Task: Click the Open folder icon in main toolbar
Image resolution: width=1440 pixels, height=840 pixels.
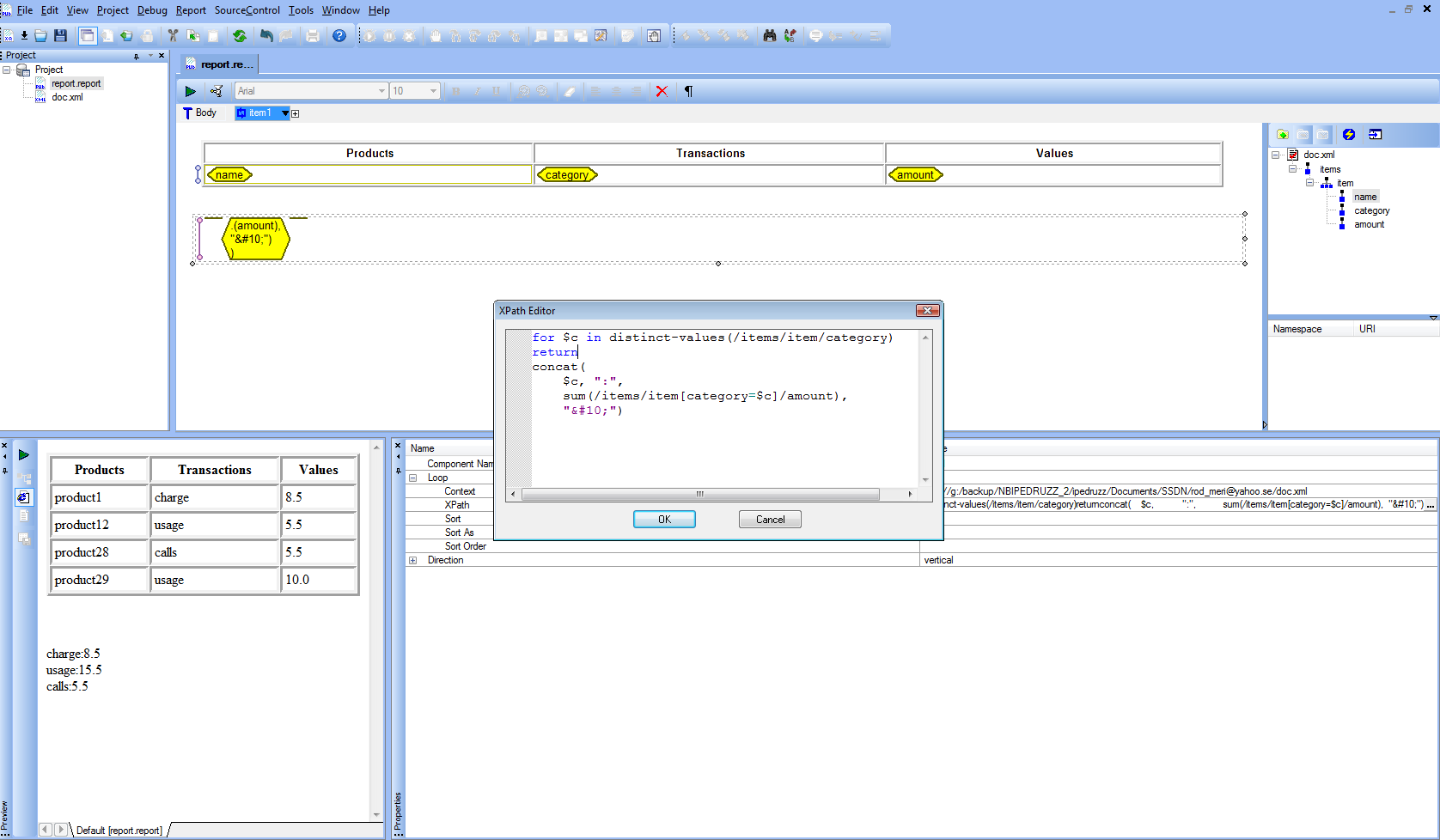Action: tap(40, 36)
